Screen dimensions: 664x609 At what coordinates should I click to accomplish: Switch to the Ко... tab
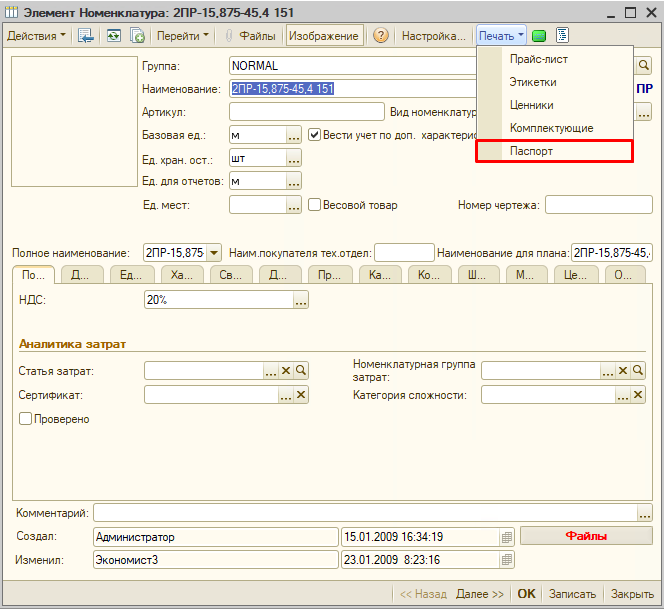coord(429,275)
